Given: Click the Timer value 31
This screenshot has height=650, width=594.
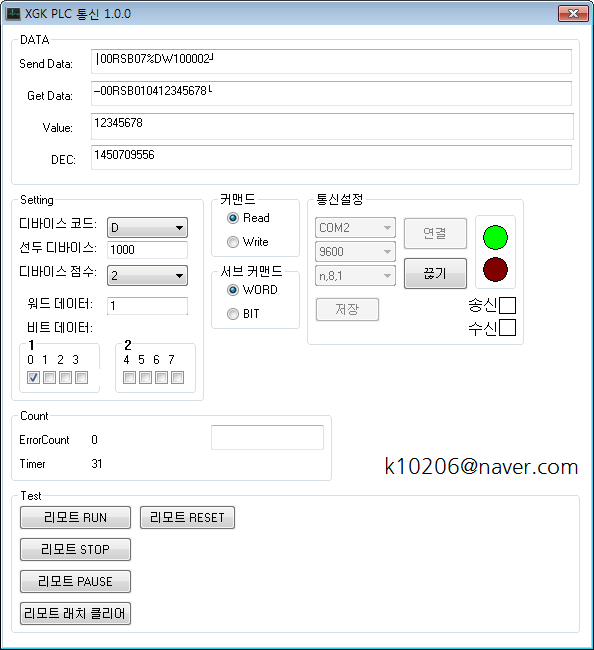Looking at the screenshot, I should tap(97, 464).
